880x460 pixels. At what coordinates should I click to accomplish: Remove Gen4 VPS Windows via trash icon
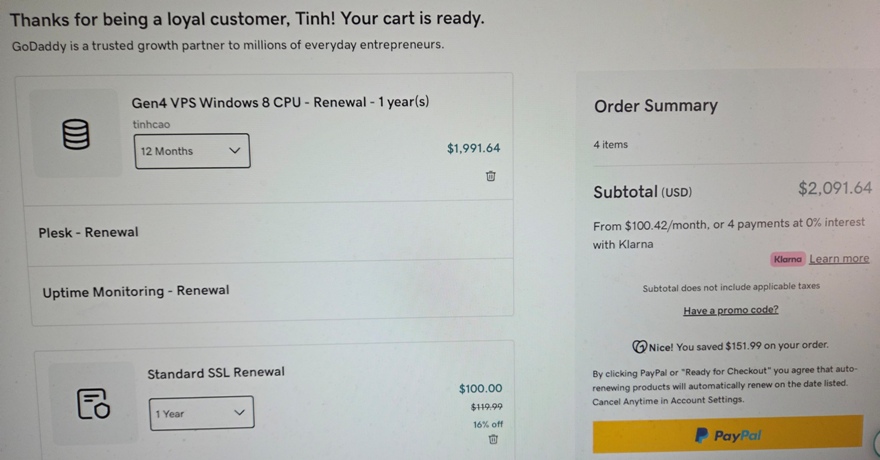(491, 176)
